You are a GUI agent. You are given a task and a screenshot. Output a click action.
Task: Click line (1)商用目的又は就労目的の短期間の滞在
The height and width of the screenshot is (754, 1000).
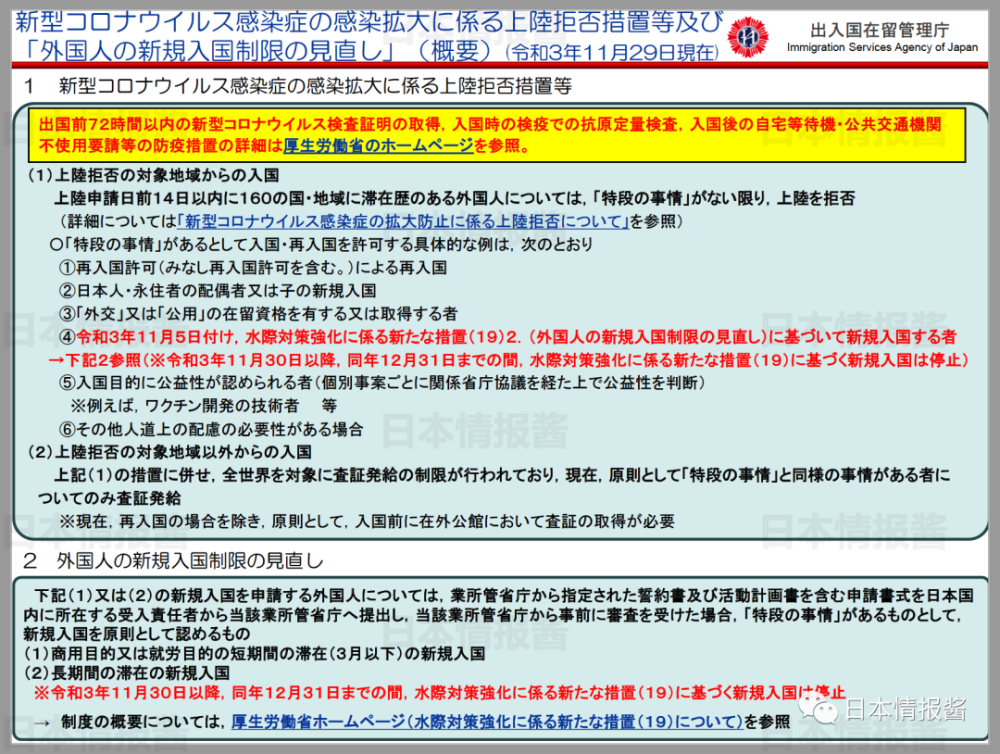[254, 654]
